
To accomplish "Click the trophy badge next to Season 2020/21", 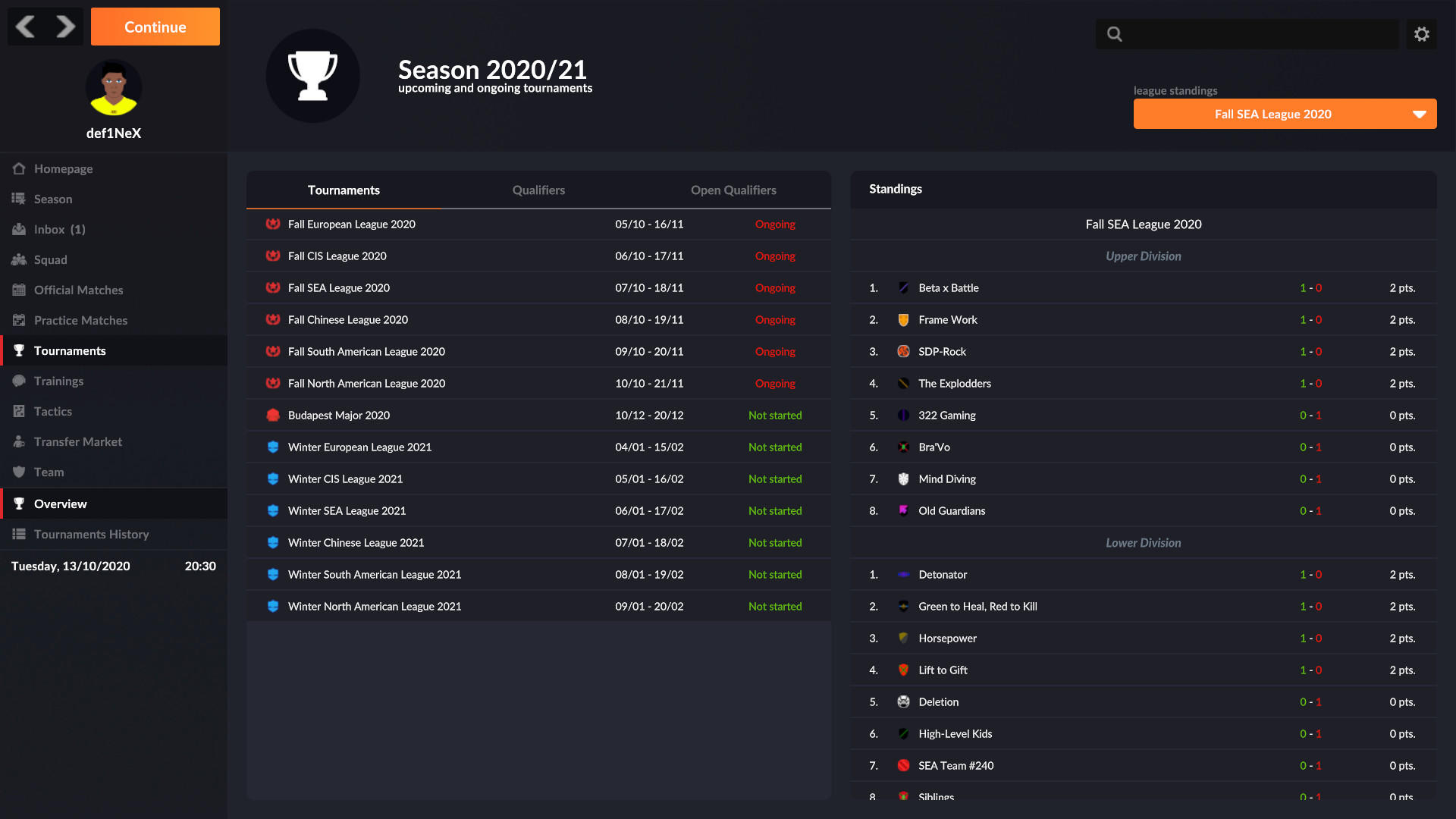I will pyautogui.click(x=312, y=76).
